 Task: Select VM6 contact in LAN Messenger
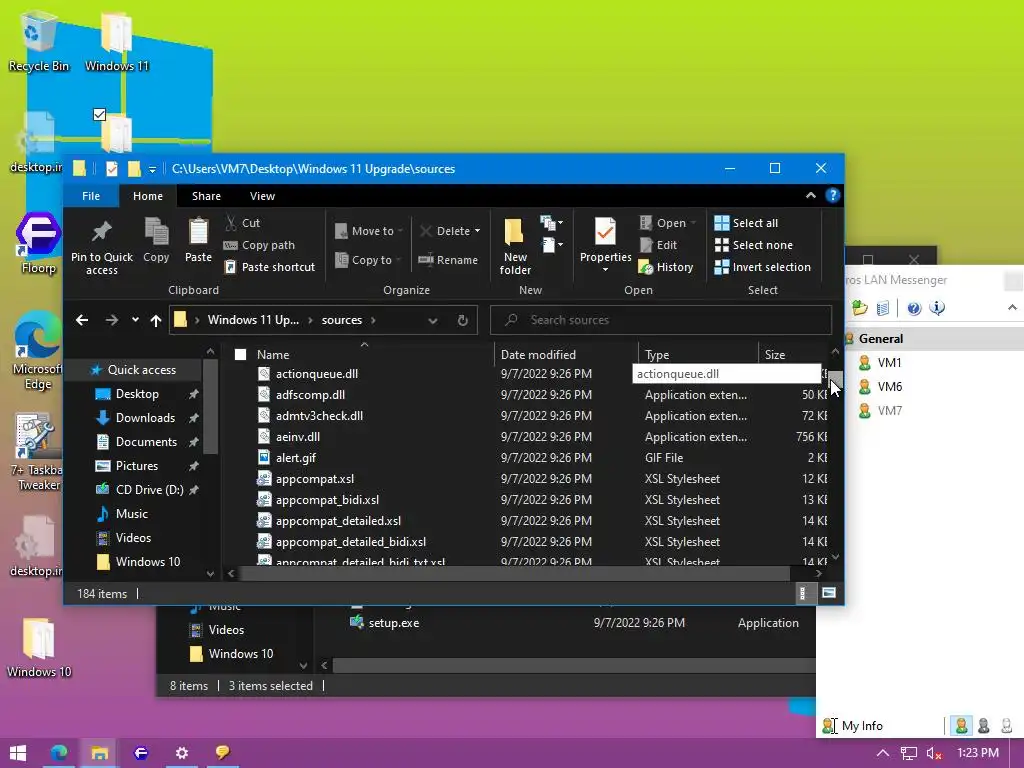[x=889, y=387]
